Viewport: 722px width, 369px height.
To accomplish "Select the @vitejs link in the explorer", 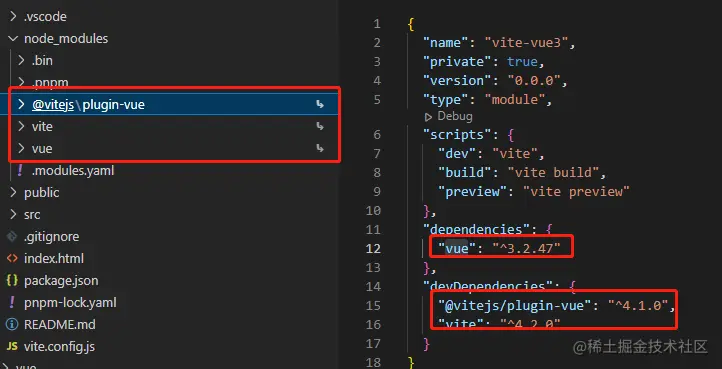I will click(53, 105).
